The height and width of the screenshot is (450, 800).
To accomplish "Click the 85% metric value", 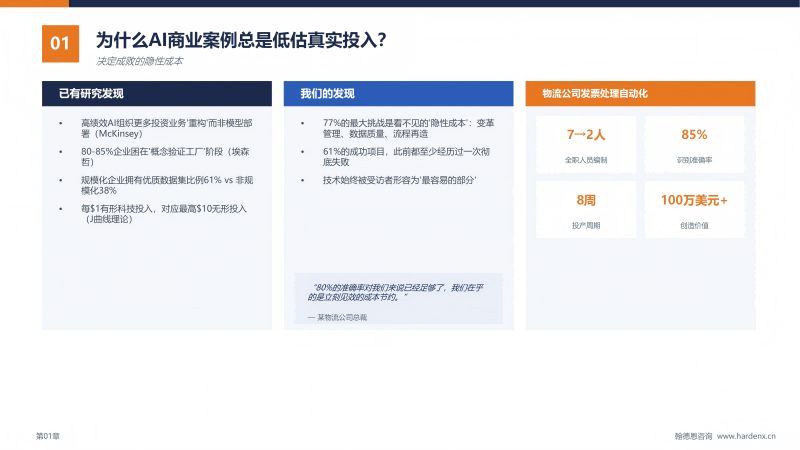I will tap(694, 135).
